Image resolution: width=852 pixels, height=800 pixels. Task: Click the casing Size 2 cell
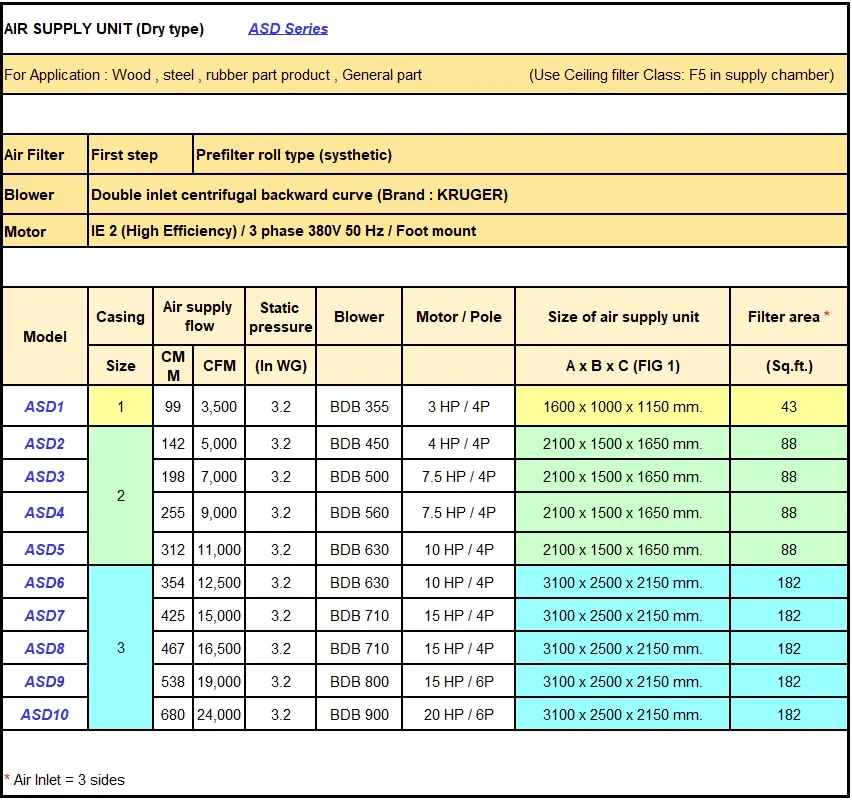click(x=119, y=495)
